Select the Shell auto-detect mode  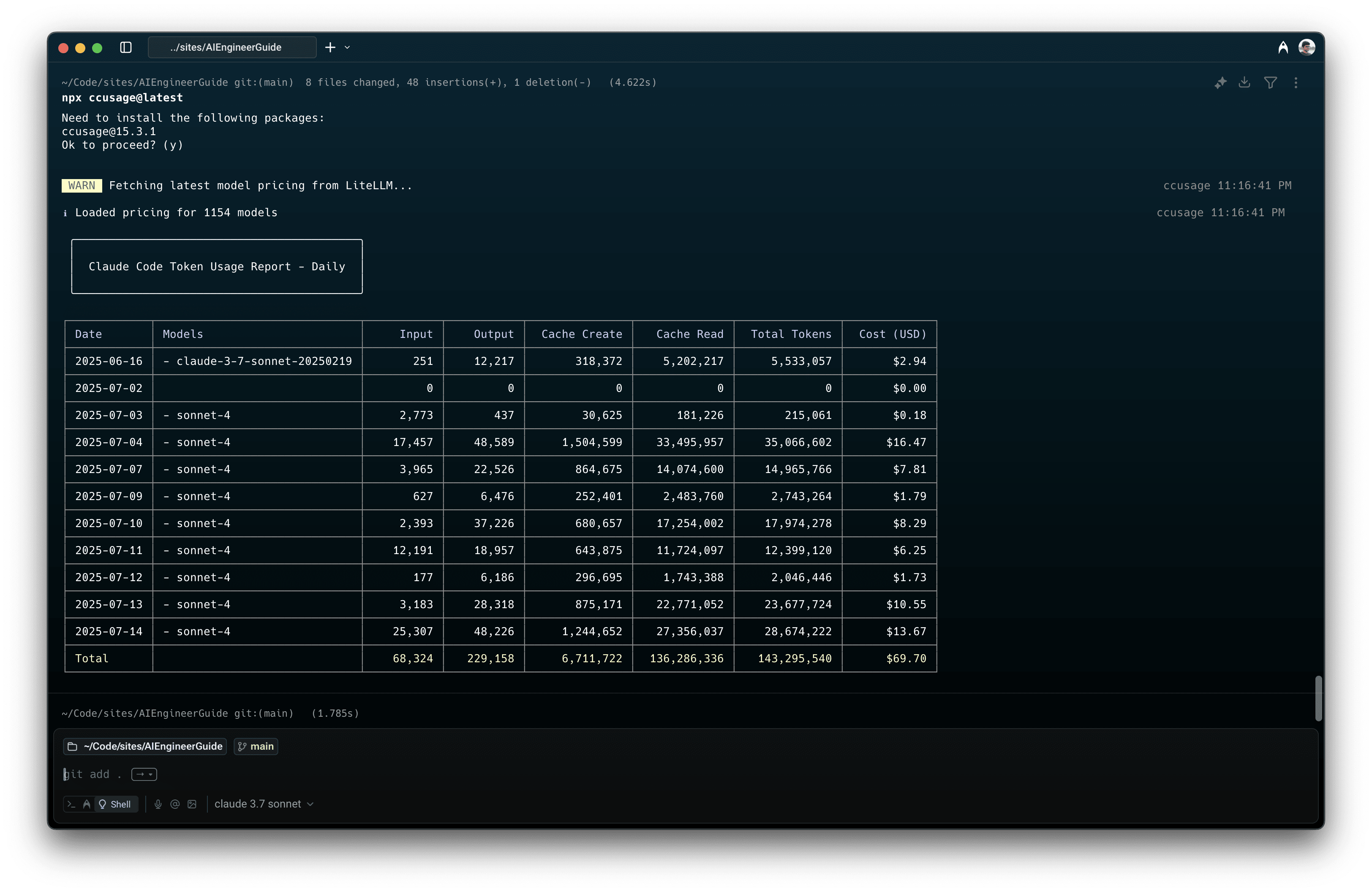tap(115, 804)
